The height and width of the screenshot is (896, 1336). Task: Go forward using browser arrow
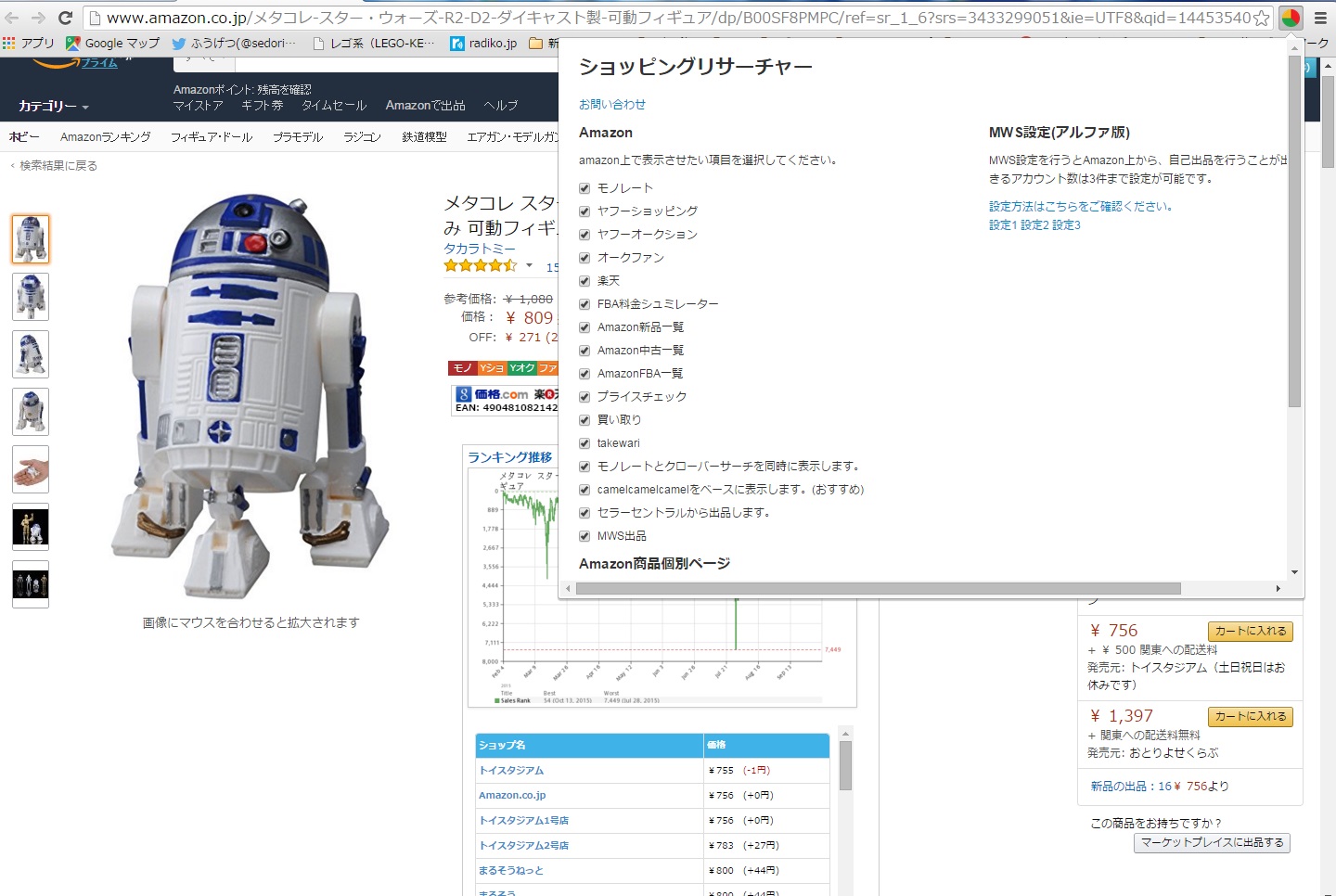(38, 18)
